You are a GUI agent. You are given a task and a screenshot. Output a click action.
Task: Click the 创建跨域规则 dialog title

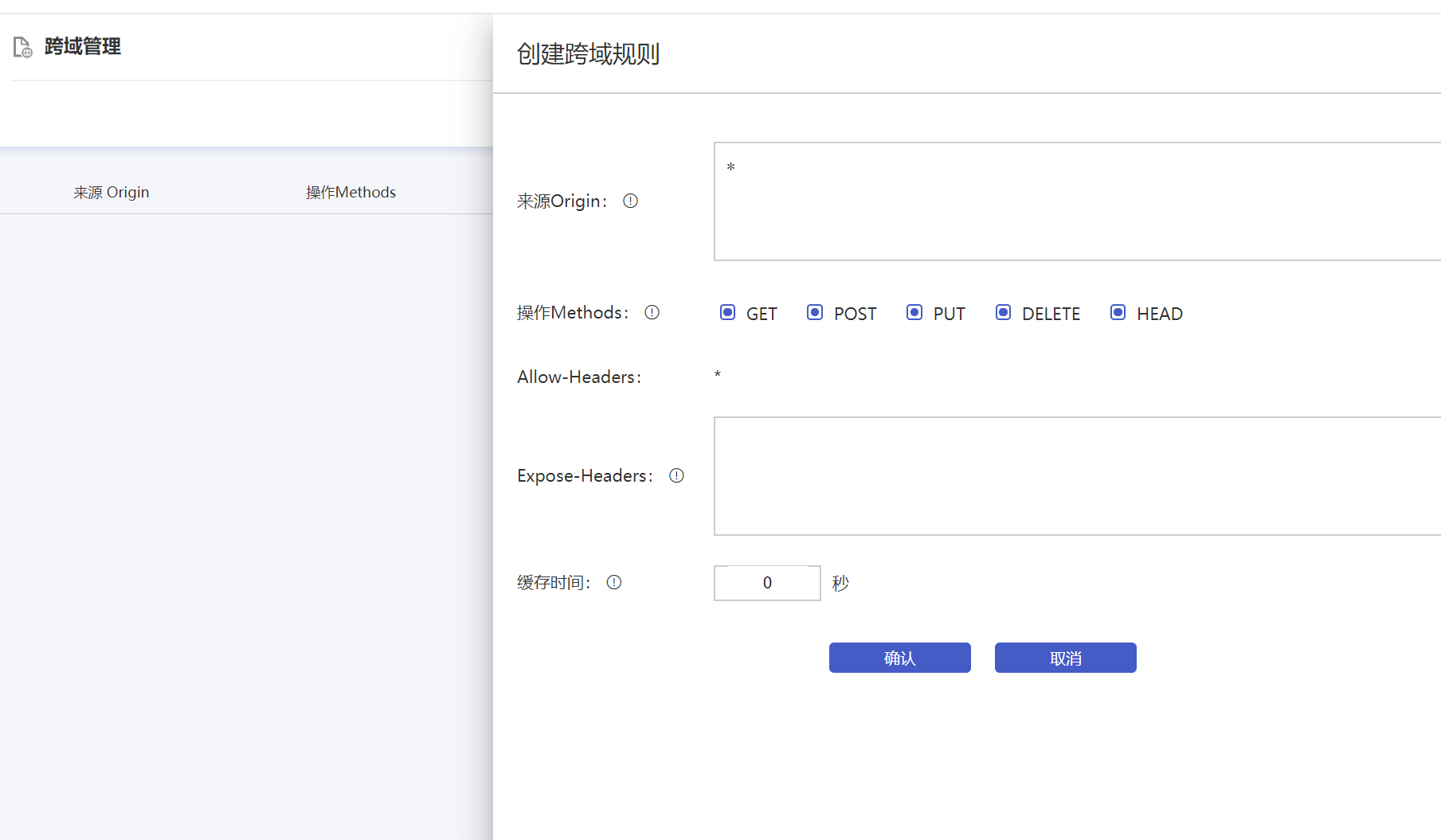tap(589, 53)
